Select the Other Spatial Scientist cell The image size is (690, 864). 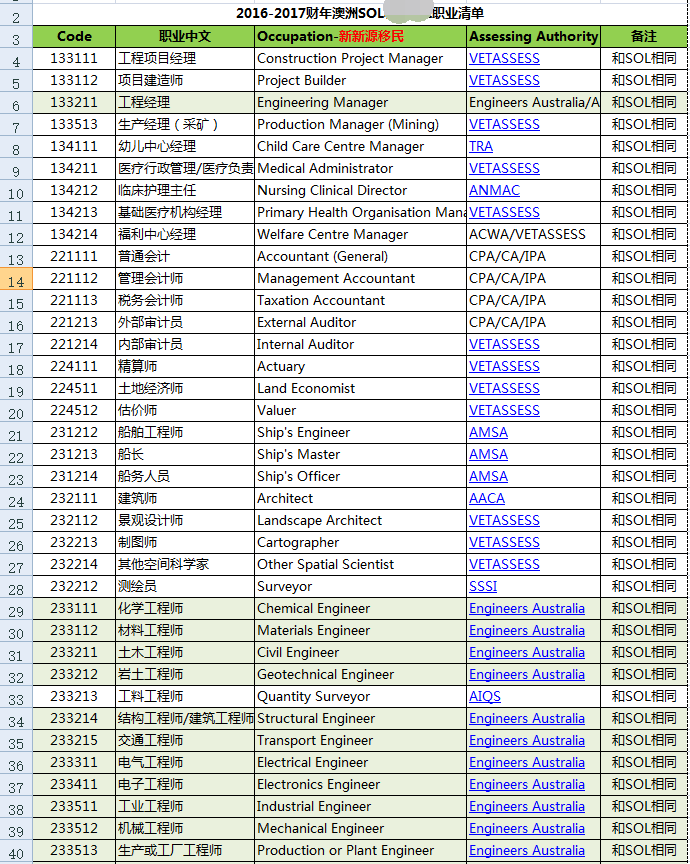(360, 565)
